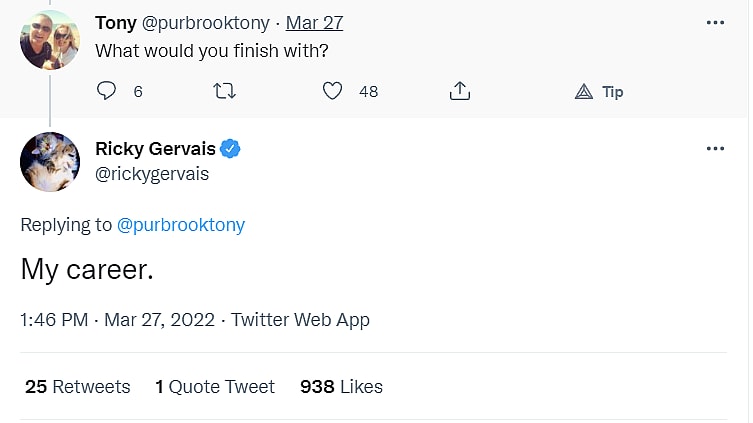Retweet Tony's tweet
Screen dimensions: 753x423
[x=226, y=91]
